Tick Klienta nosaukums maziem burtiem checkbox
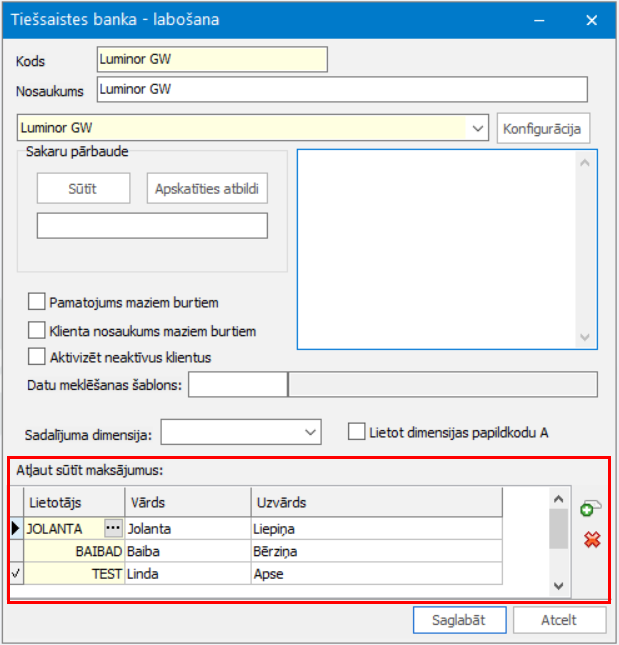 click(x=37, y=330)
